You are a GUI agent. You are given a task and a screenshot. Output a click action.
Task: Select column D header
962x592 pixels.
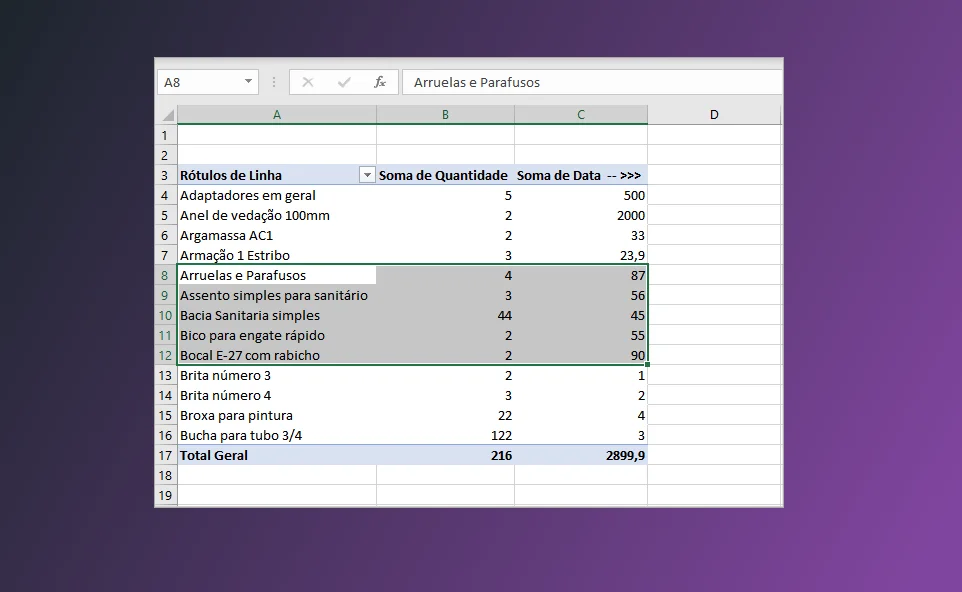(x=714, y=115)
